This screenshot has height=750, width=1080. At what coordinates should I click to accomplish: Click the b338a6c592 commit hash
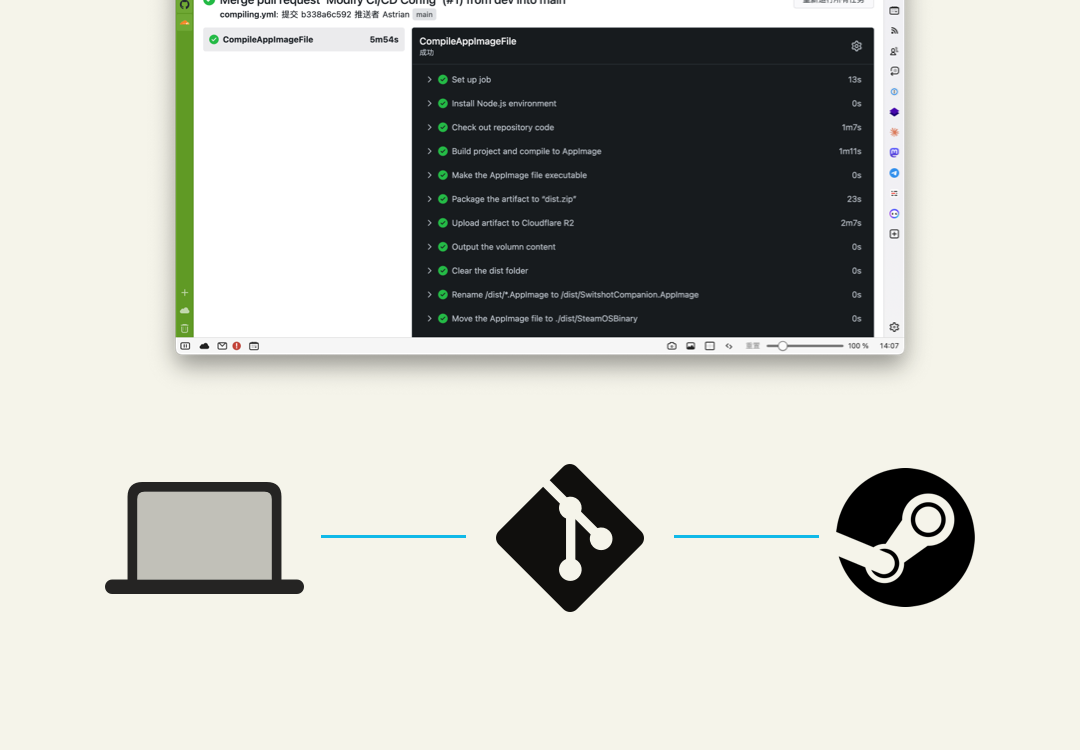tap(326, 14)
